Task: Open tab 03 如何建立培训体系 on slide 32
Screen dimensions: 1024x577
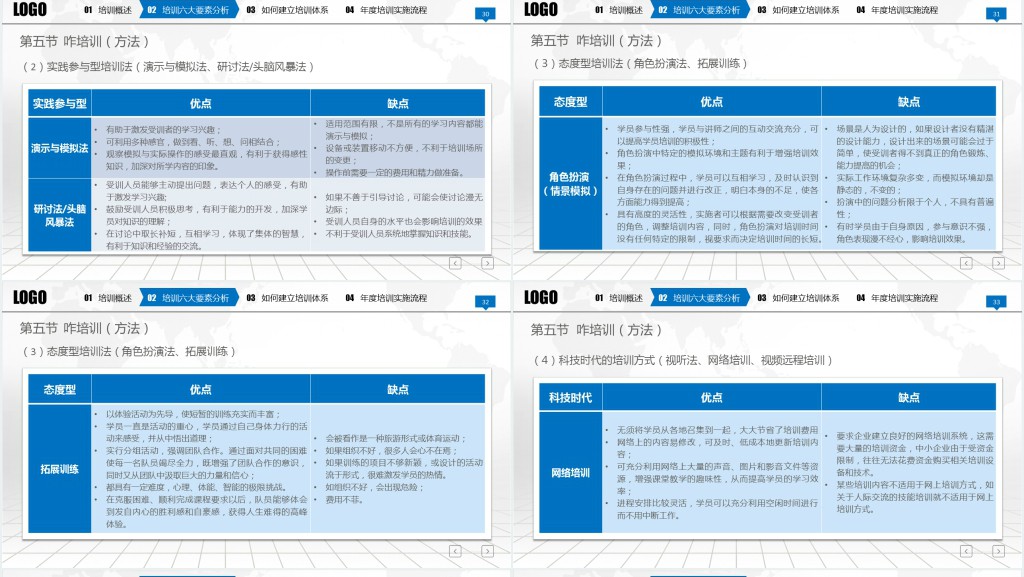Action: coord(287,298)
